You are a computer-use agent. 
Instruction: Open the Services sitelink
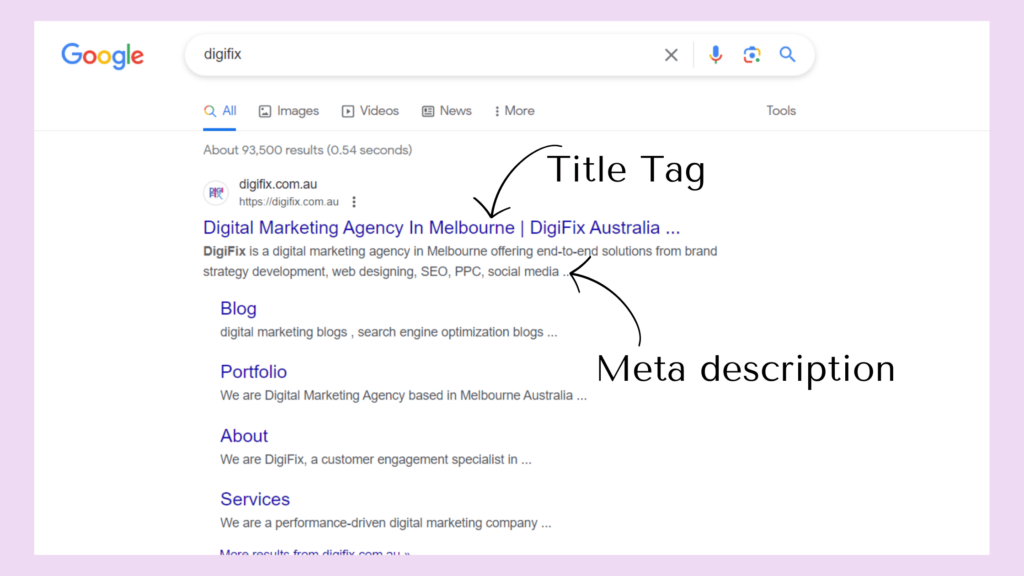tap(255, 499)
